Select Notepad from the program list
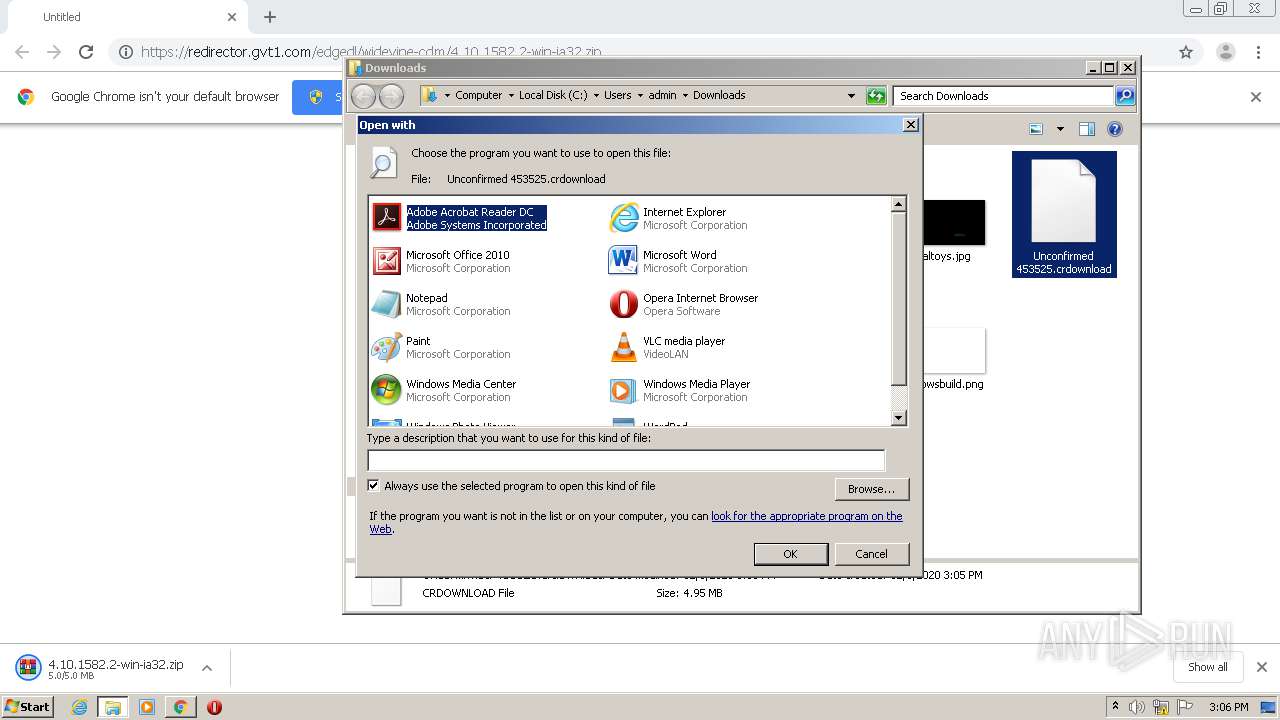Viewport: 1280px width, 720px height. point(442,304)
